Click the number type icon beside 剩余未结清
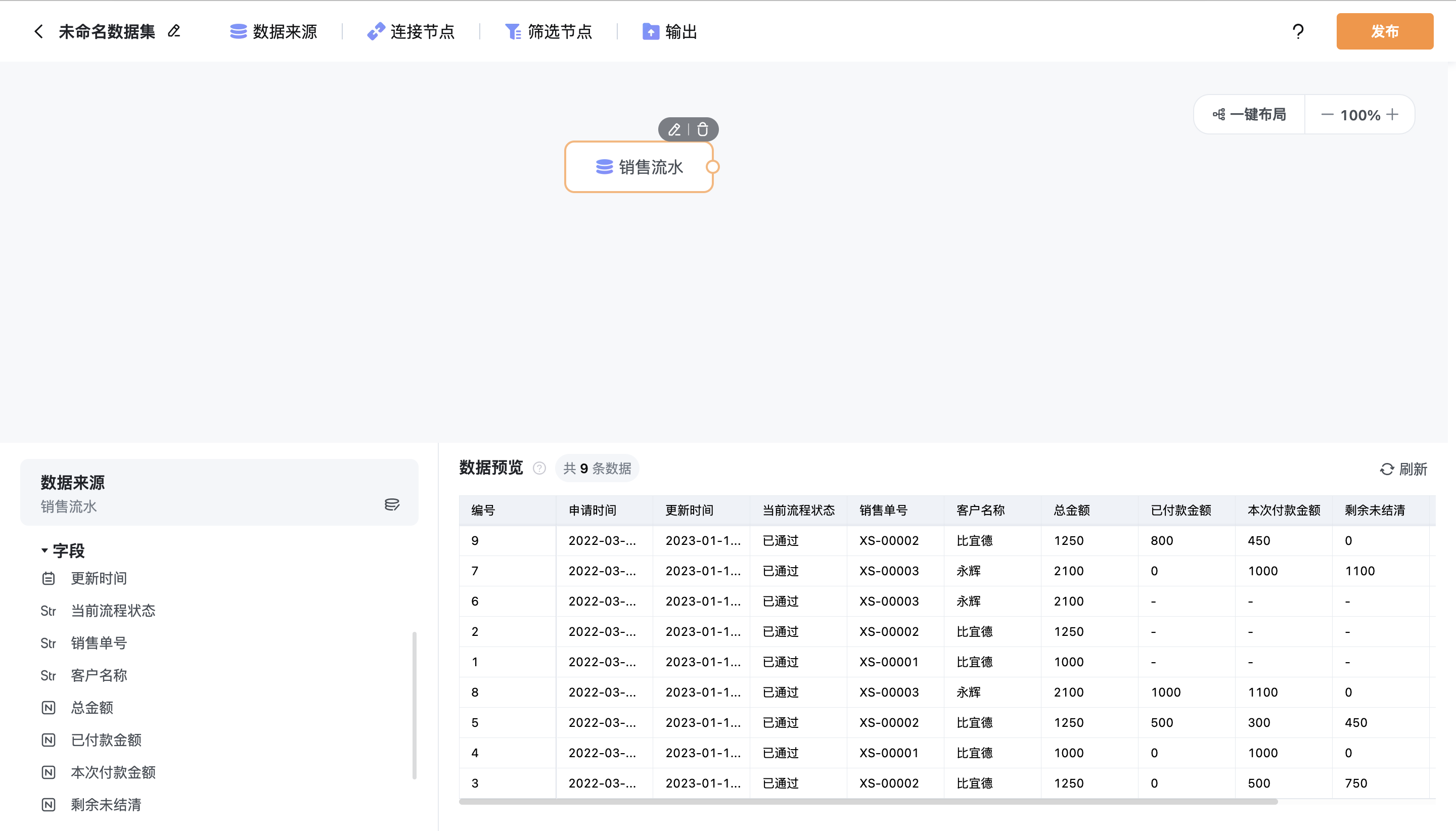Viewport: 1456px width, 831px height. click(49, 805)
